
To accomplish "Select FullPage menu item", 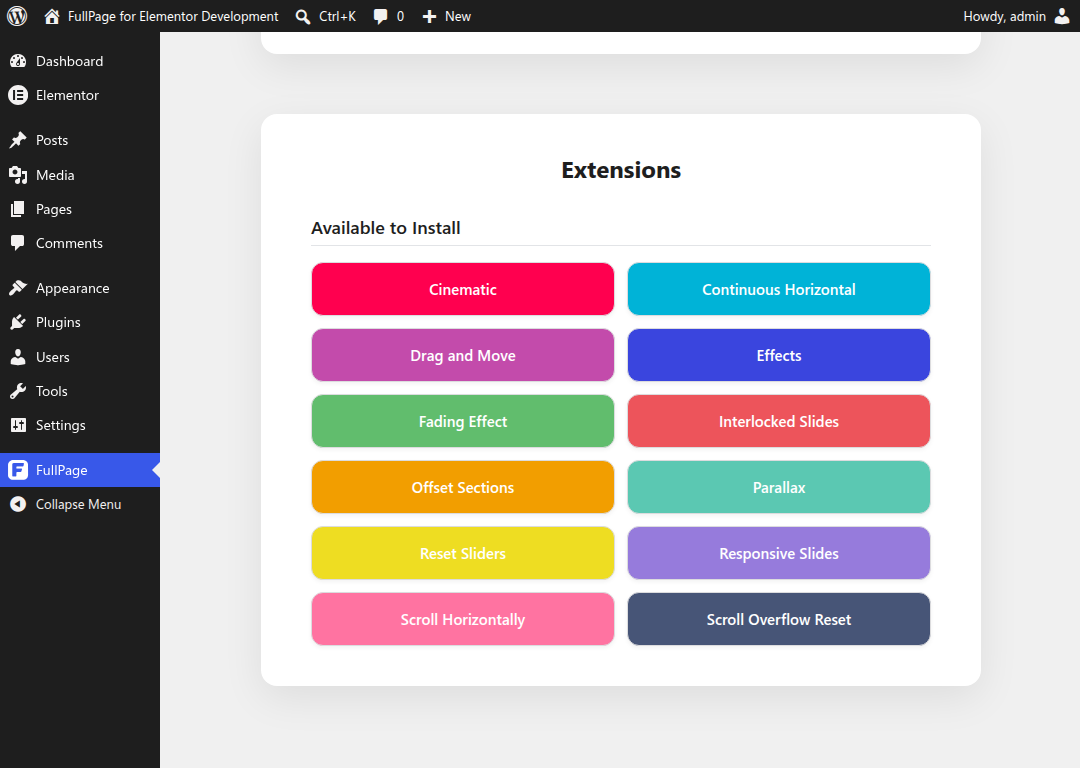I will pos(80,470).
